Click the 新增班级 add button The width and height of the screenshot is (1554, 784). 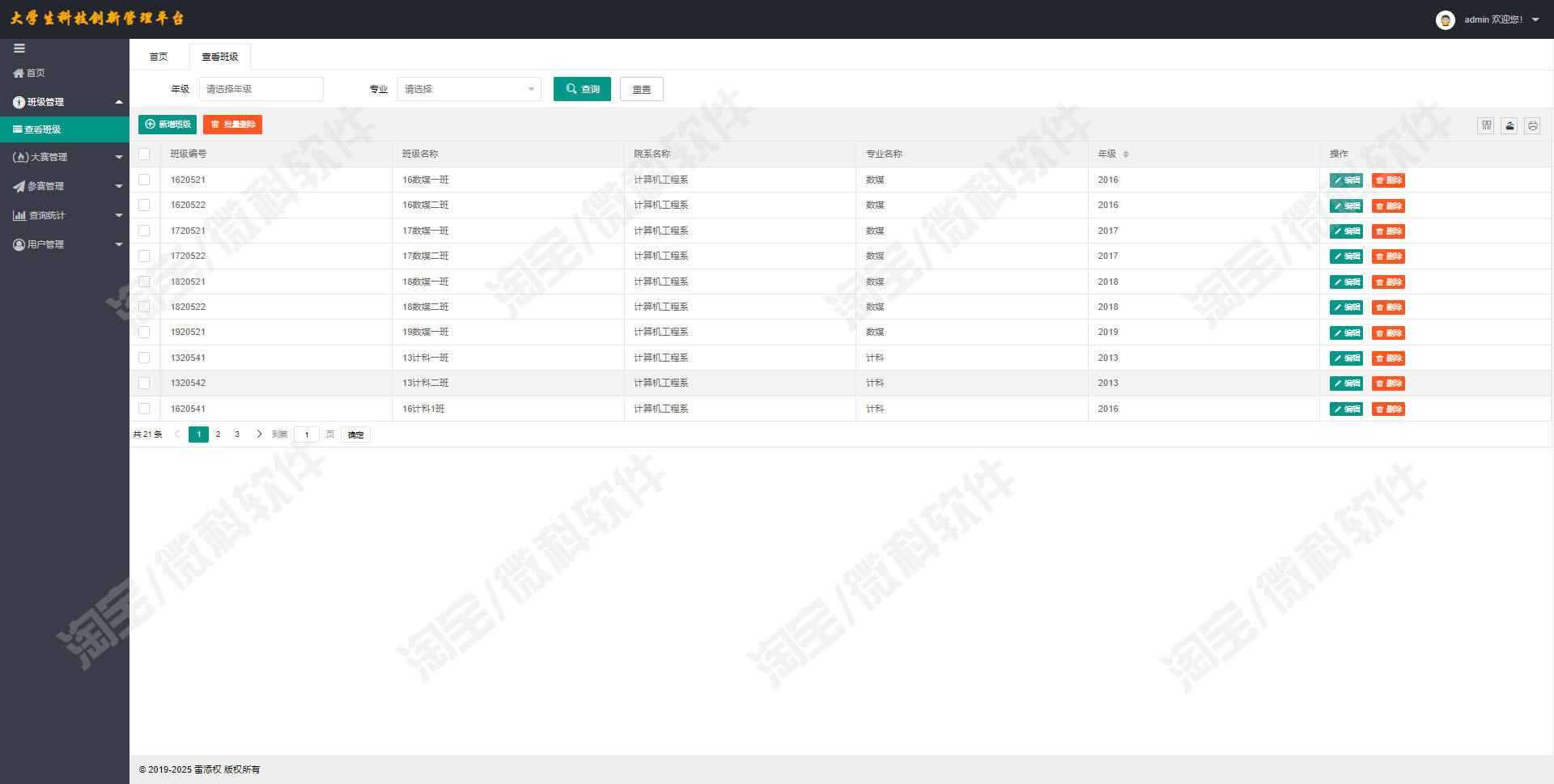pos(168,125)
